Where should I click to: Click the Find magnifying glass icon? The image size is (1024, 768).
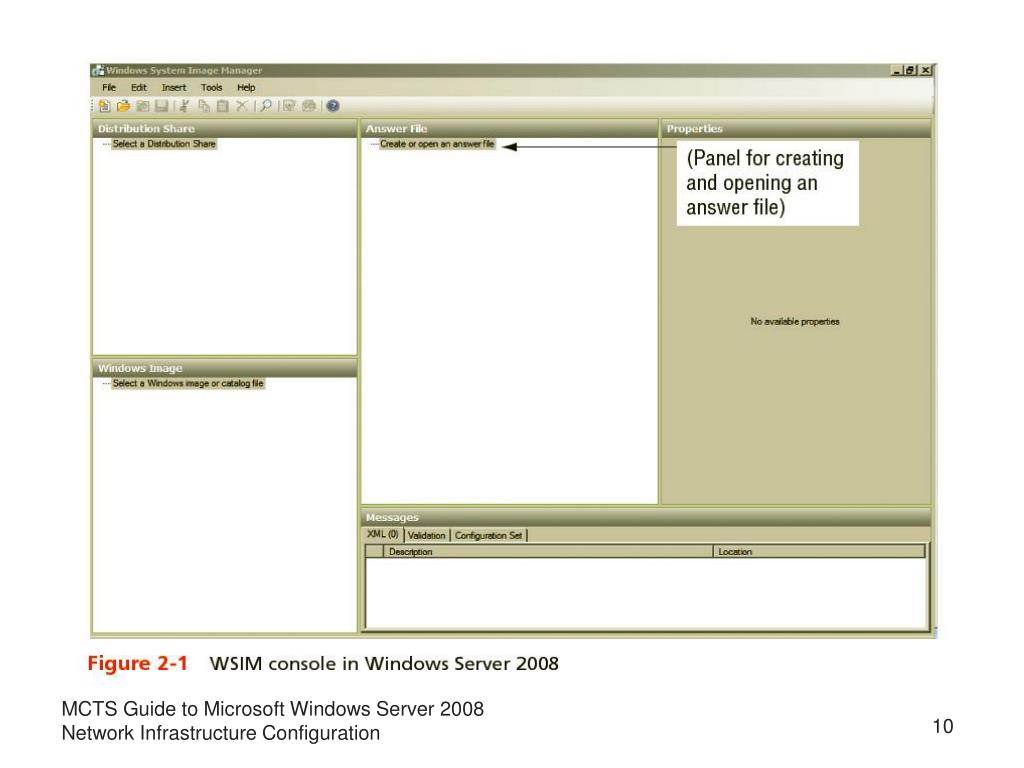click(266, 106)
